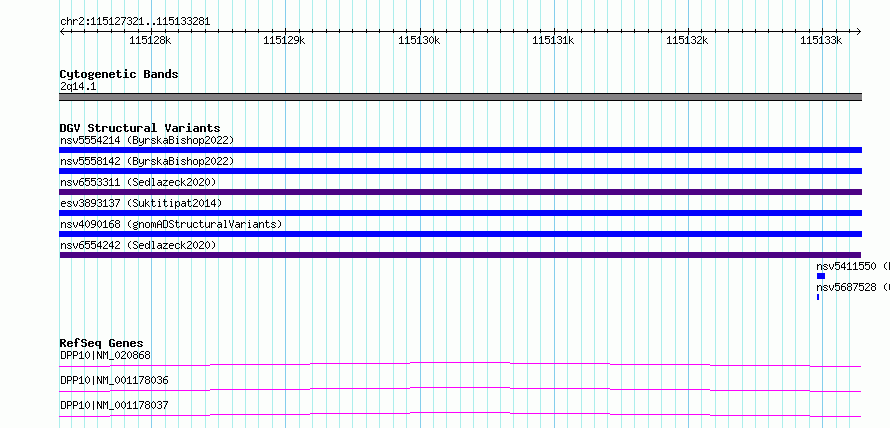
Task: Click the magenta intron line of NM_020868
Action: [x=460, y=364]
